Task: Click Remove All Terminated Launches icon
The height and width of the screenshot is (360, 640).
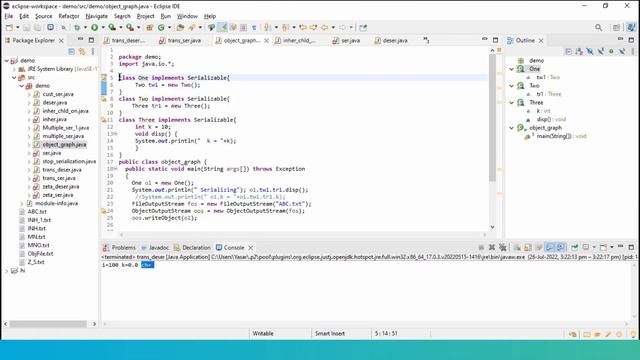Action: coord(503,247)
